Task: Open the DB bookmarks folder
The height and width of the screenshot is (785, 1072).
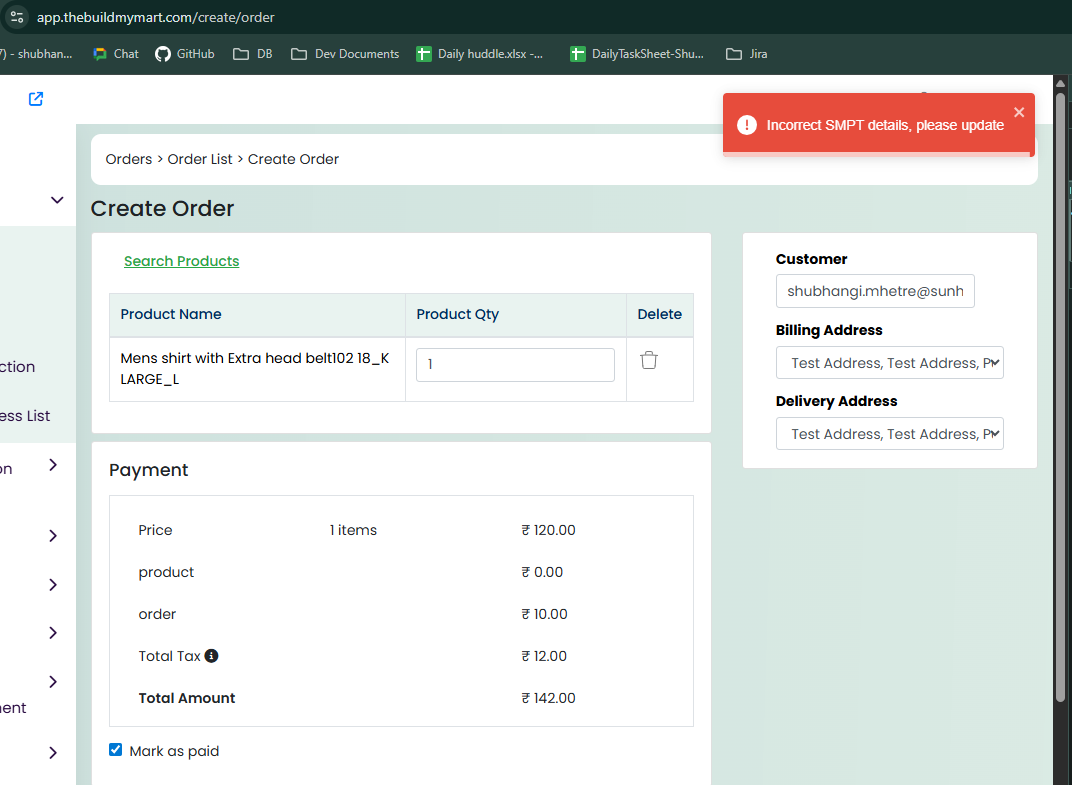Action: point(252,54)
